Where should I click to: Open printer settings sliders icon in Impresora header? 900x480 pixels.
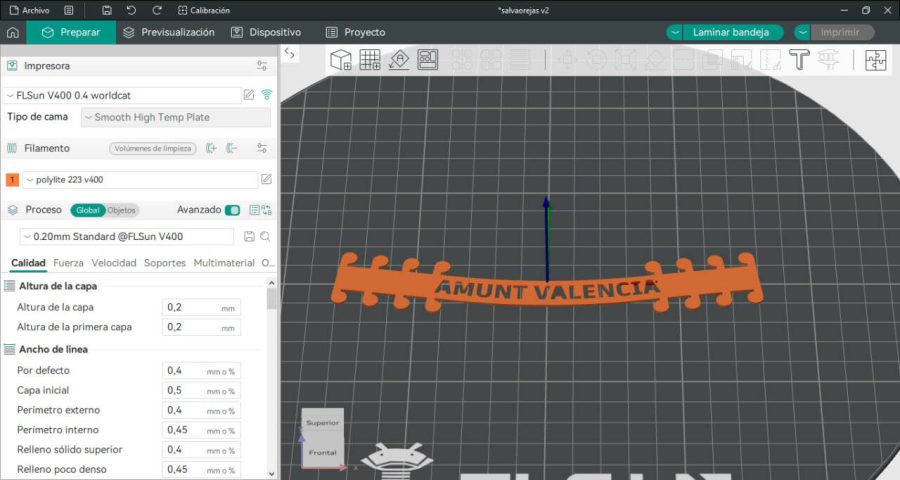[262, 66]
